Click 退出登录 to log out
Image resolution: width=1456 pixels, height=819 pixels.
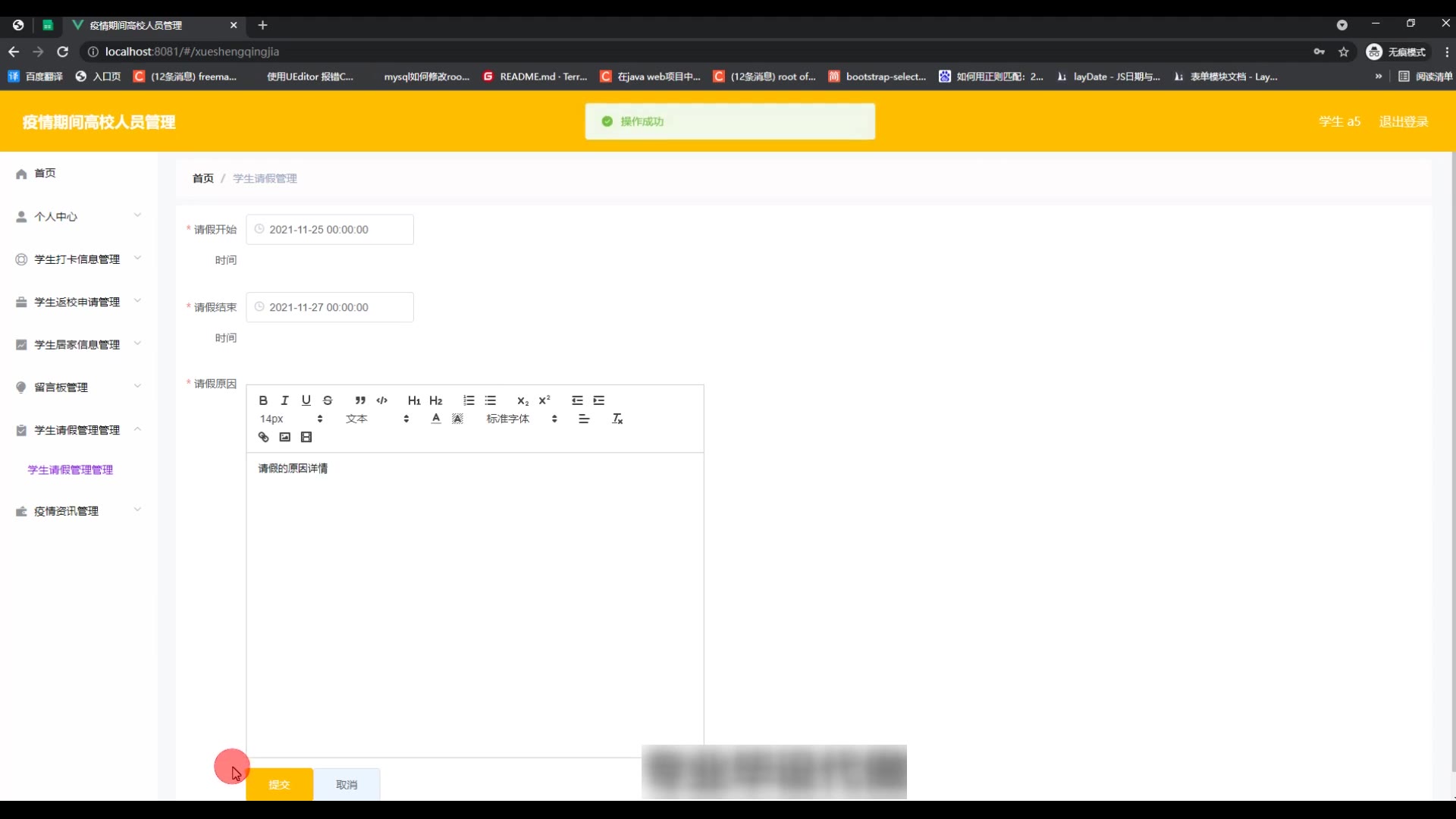coord(1403,121)
